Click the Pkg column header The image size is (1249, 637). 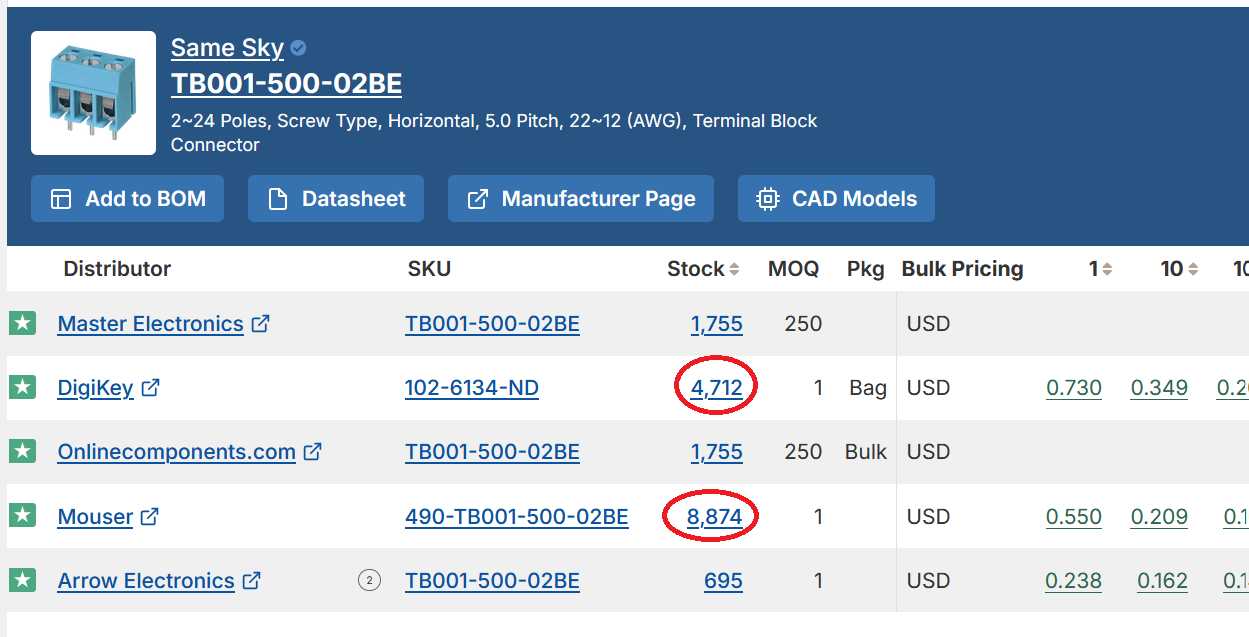tap(865, 269)
